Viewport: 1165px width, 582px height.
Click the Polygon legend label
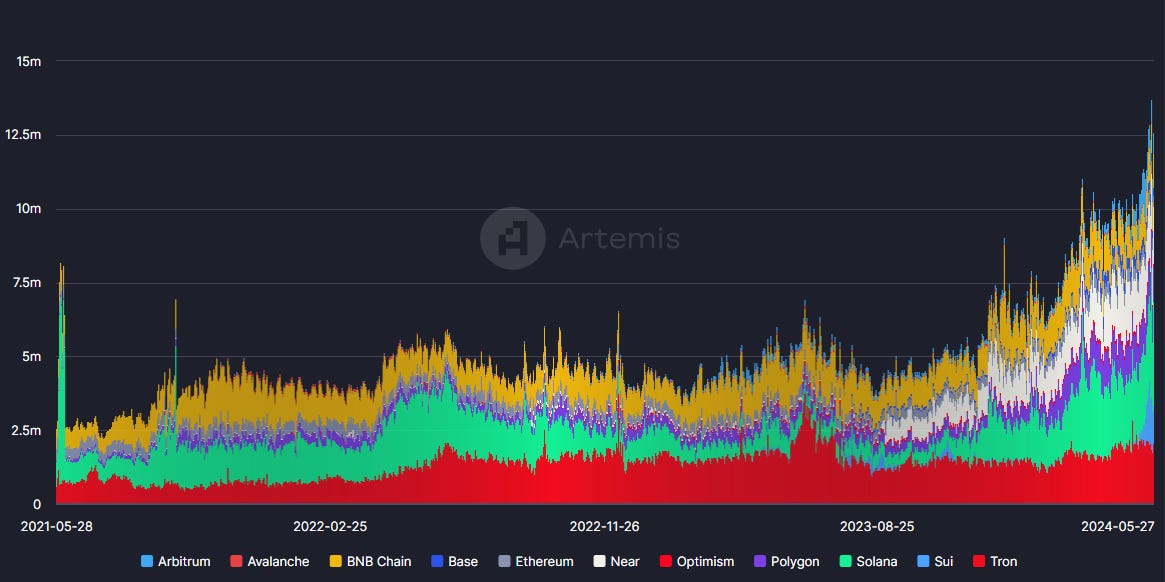795,562
